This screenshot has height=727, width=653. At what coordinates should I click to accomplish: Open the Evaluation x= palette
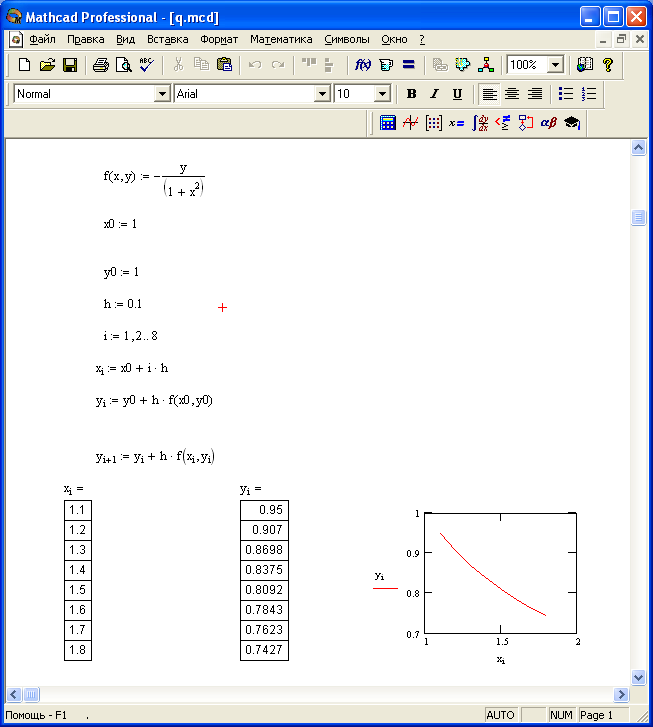tap(456, 123)
